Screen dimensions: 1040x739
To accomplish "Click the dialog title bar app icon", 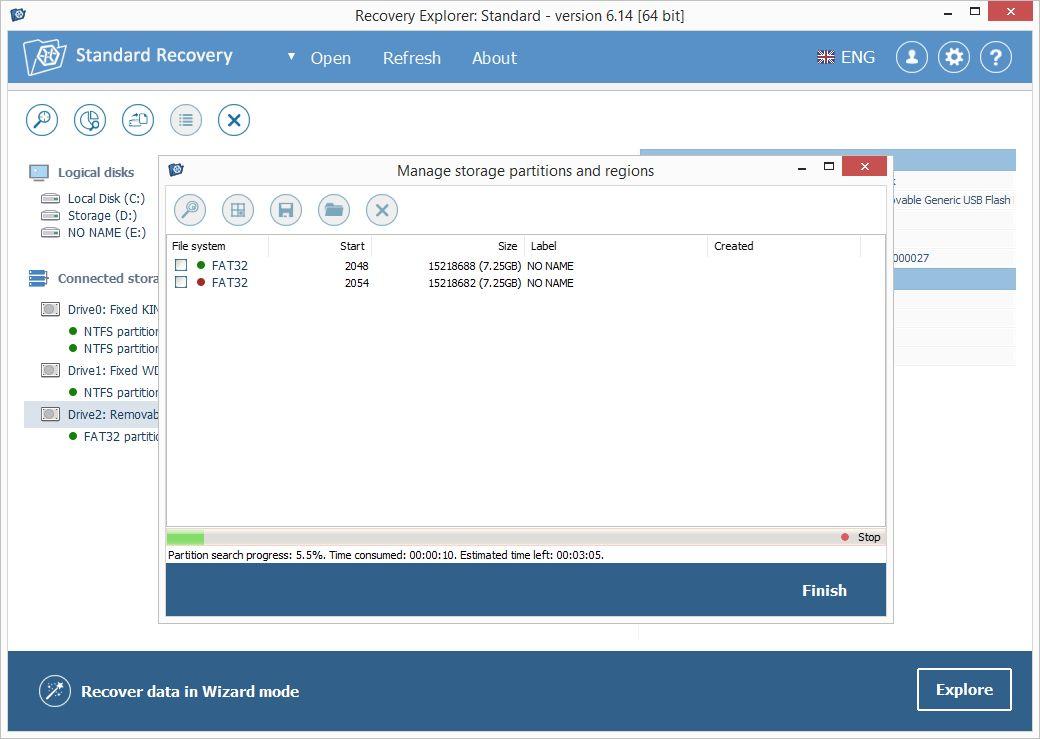I will pos(176,170).
